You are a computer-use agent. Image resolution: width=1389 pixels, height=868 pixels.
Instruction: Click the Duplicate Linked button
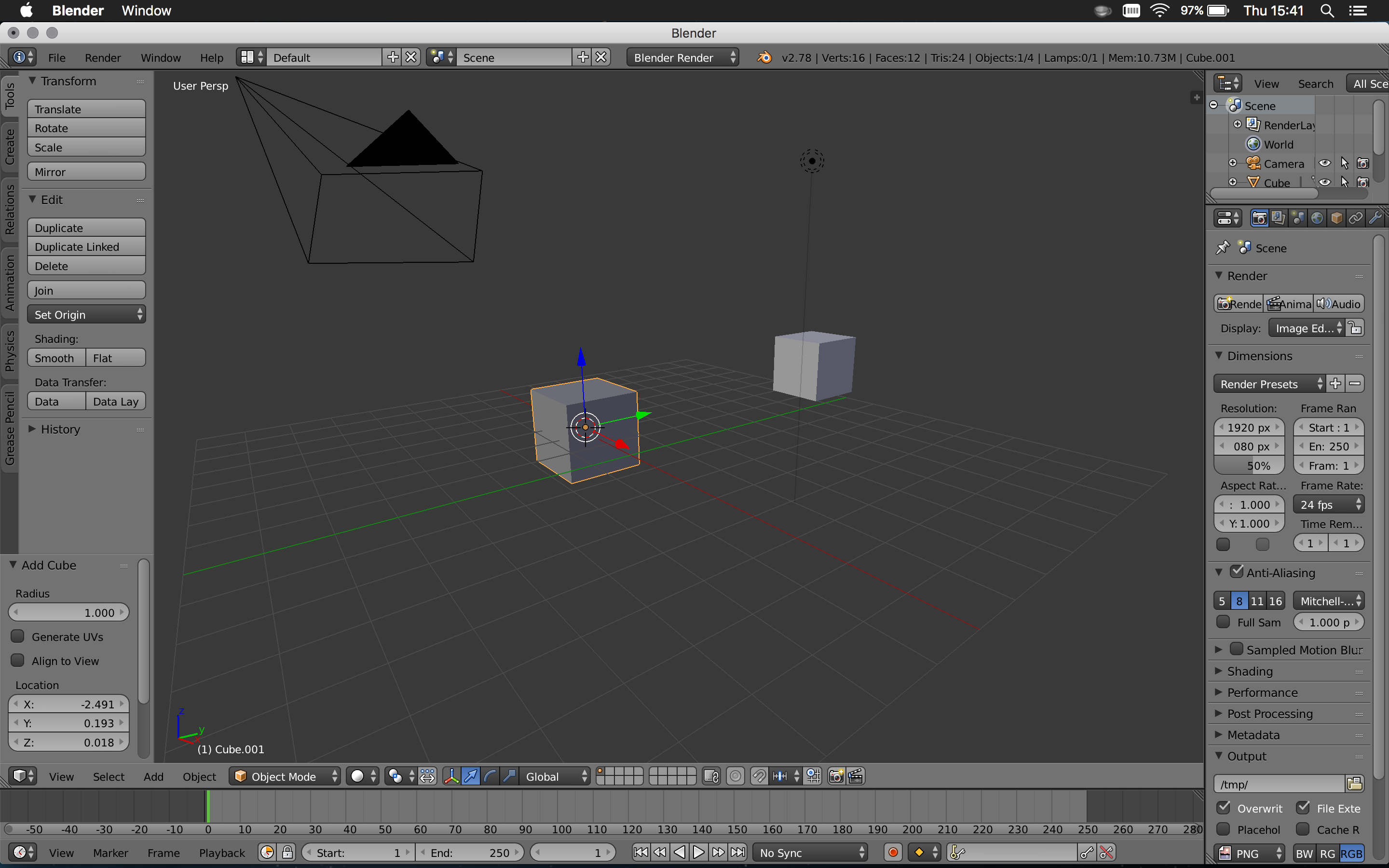(x=86, y=247)
